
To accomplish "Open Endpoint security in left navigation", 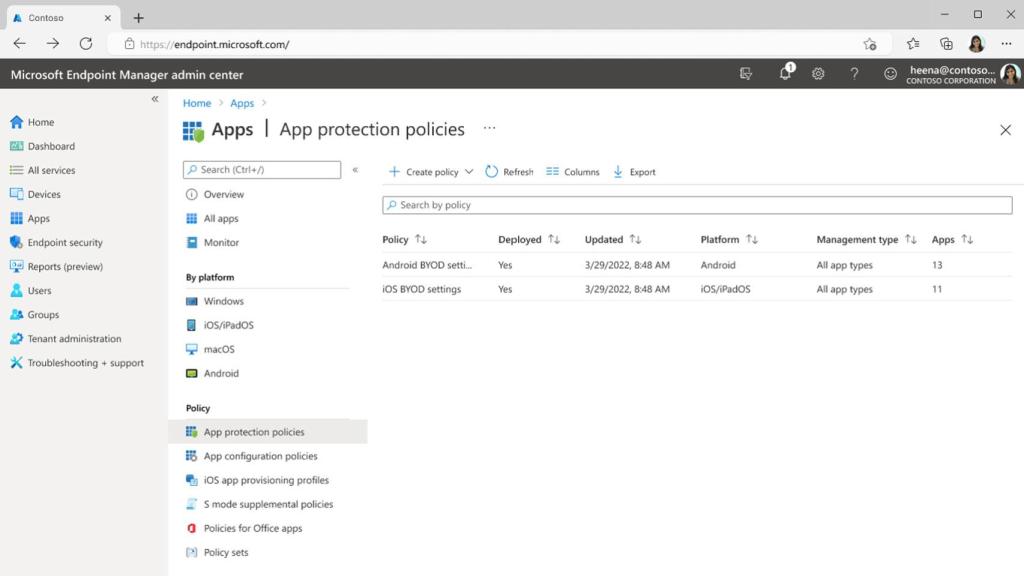I will pos(57,242).
